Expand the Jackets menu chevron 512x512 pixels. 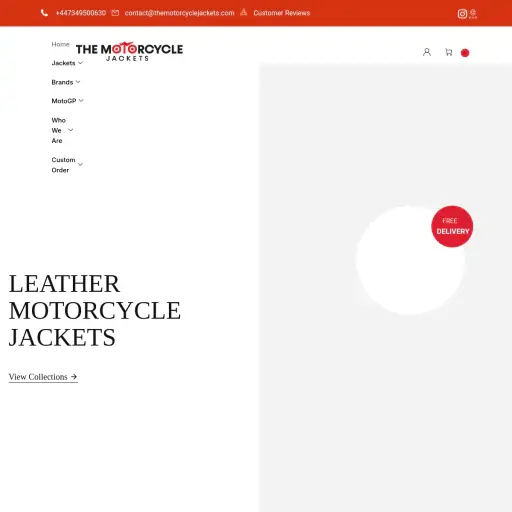[x=80, y=63]
